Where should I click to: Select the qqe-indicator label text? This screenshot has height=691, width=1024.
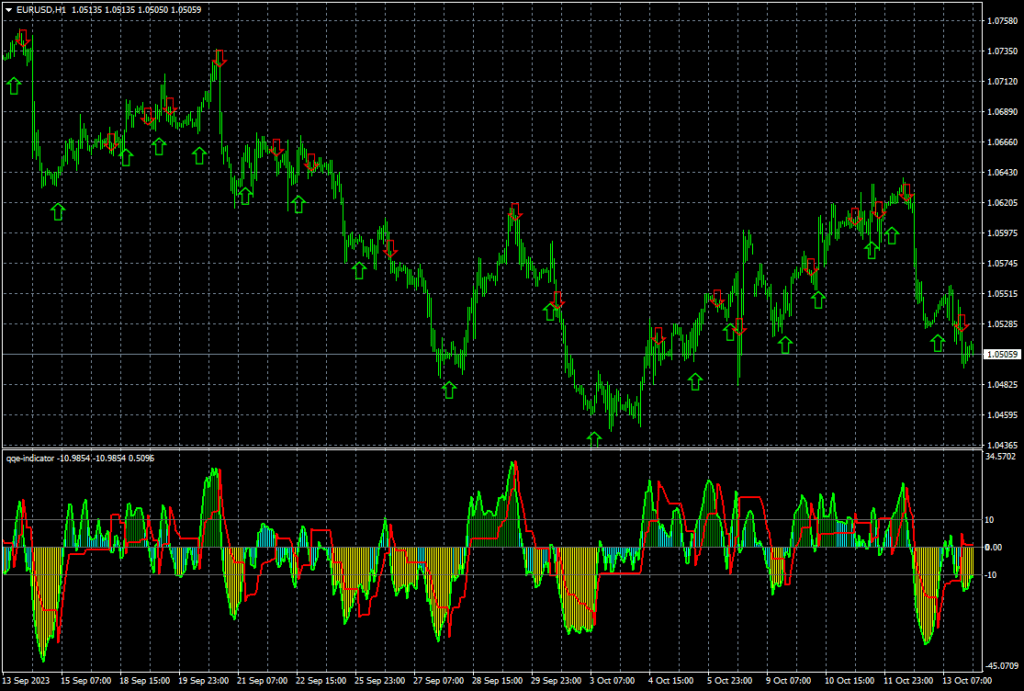tap(36, 458)
